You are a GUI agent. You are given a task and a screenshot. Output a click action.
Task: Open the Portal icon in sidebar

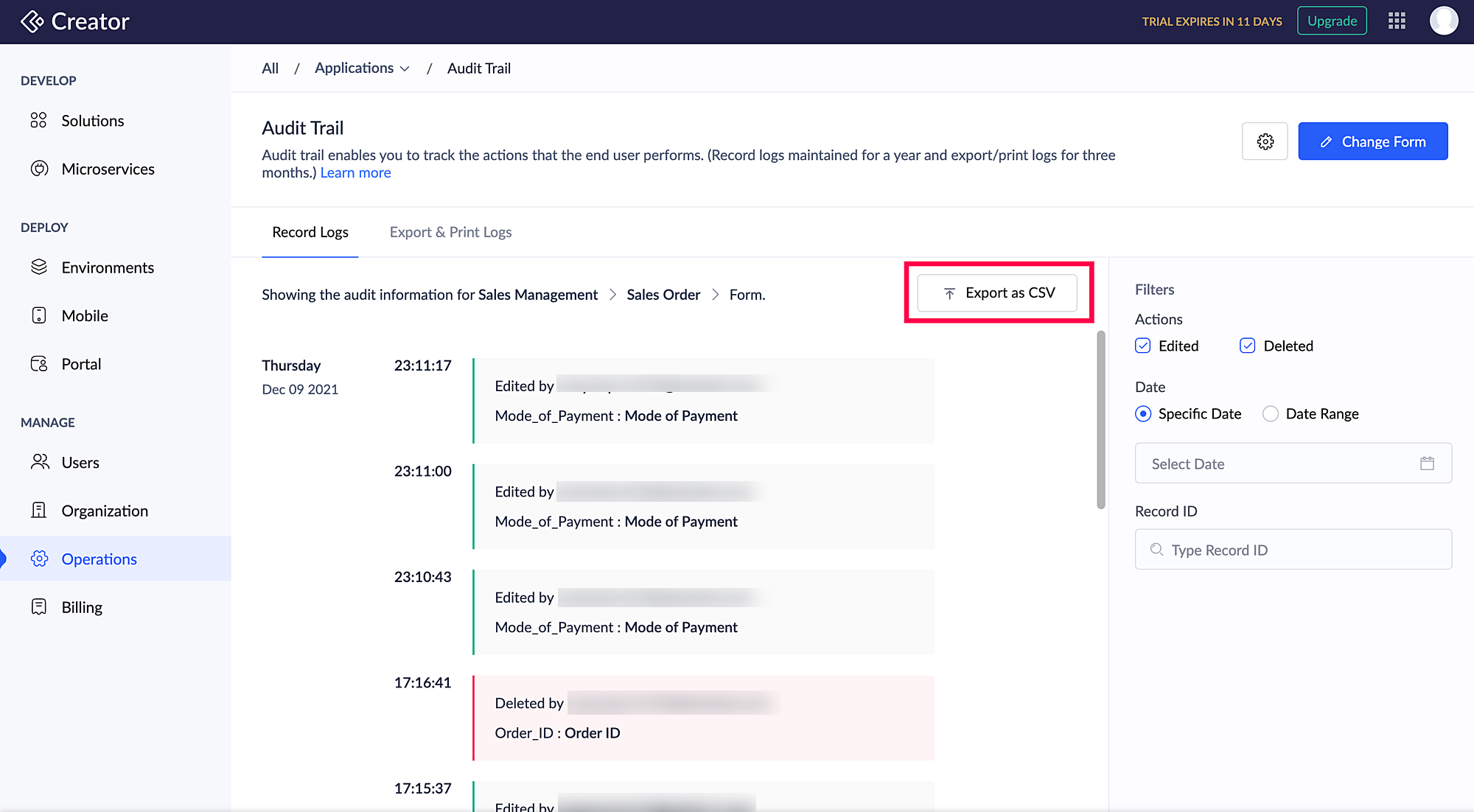(39, 364)
